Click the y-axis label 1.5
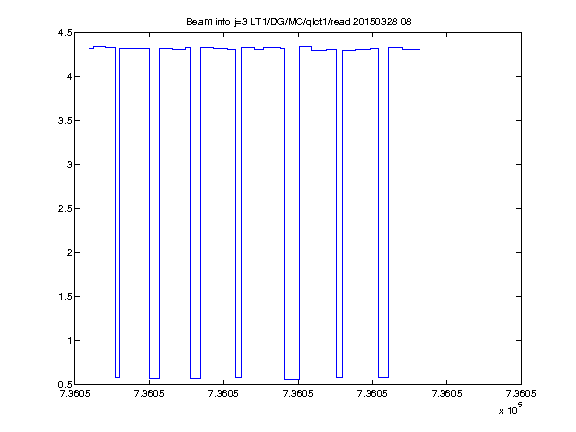 tap(65, 296)
